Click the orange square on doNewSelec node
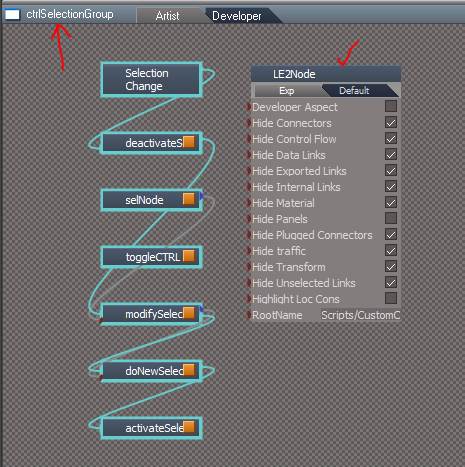The image size is (465, 467). (189, 370)
